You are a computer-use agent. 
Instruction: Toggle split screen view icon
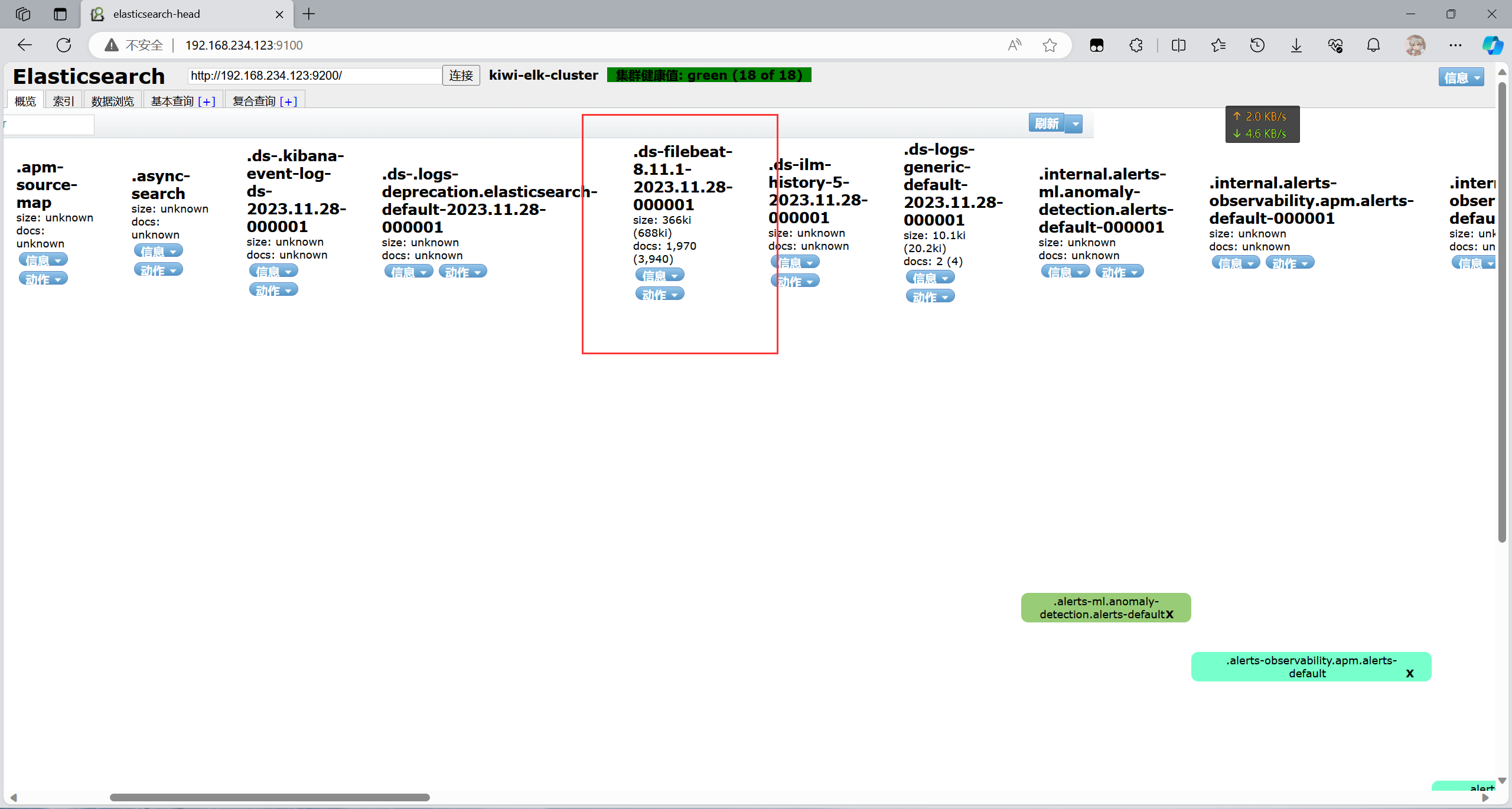[x=1178, y=45]
